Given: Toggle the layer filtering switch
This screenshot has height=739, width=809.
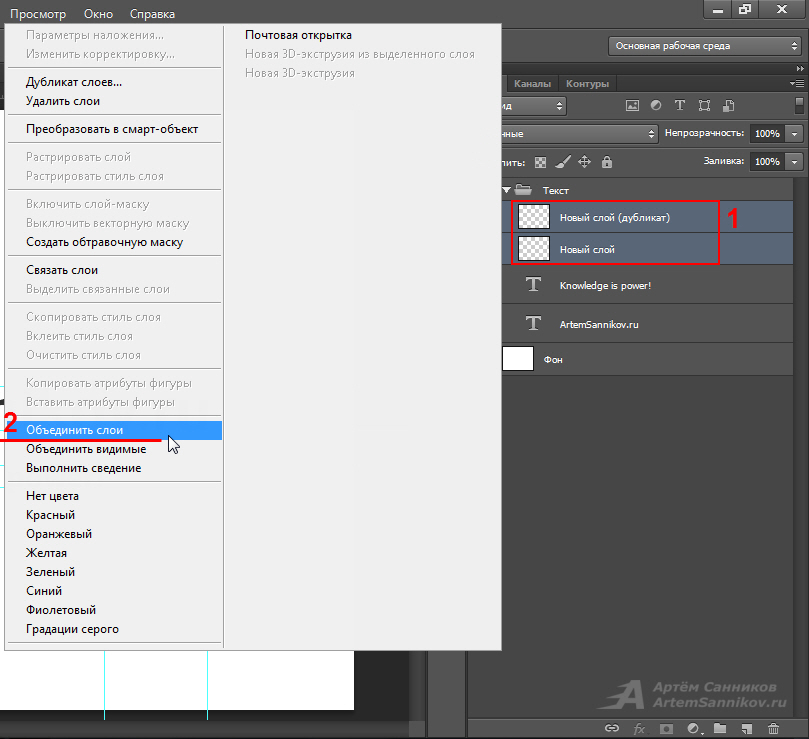Looking at the screenshot, I should [799, 105].
